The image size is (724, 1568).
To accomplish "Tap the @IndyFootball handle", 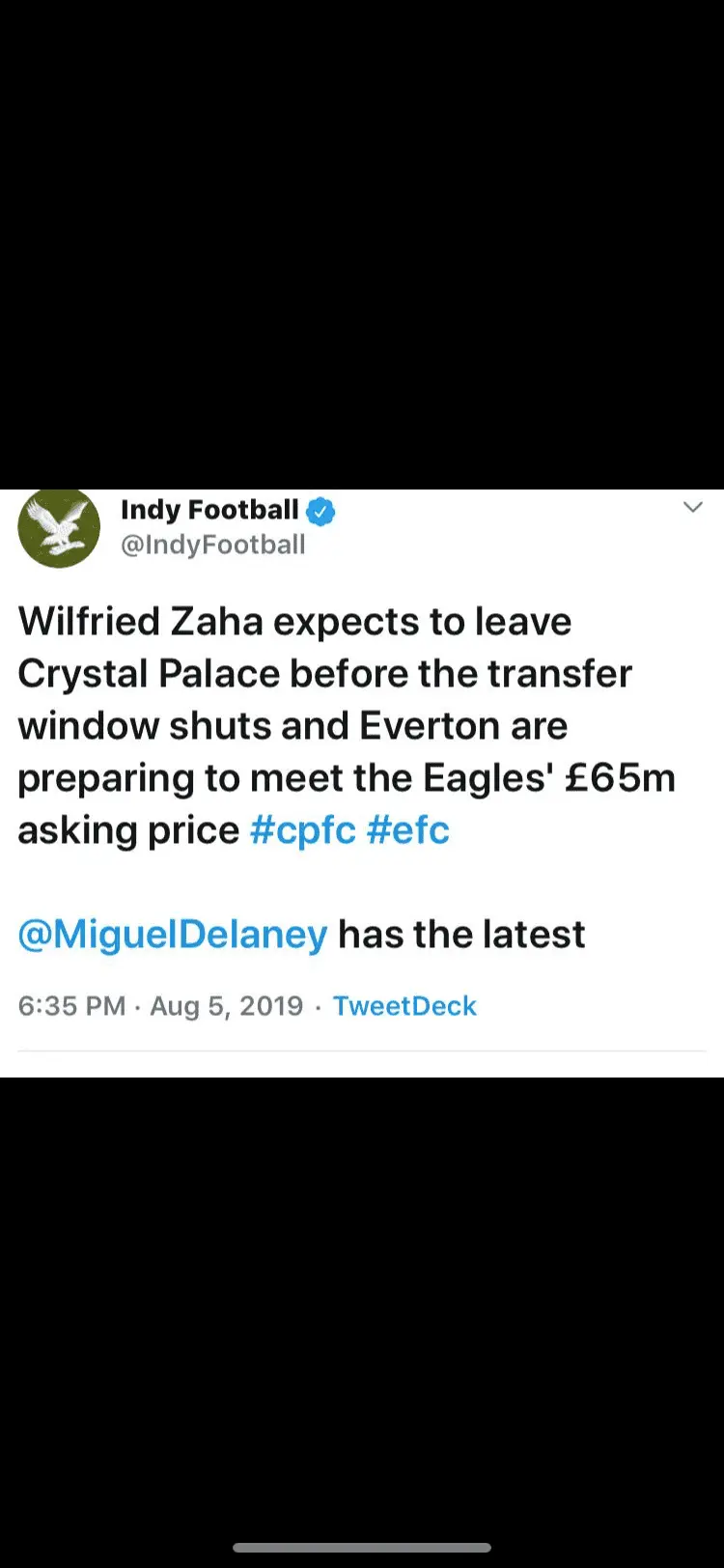I will [212, 545].
